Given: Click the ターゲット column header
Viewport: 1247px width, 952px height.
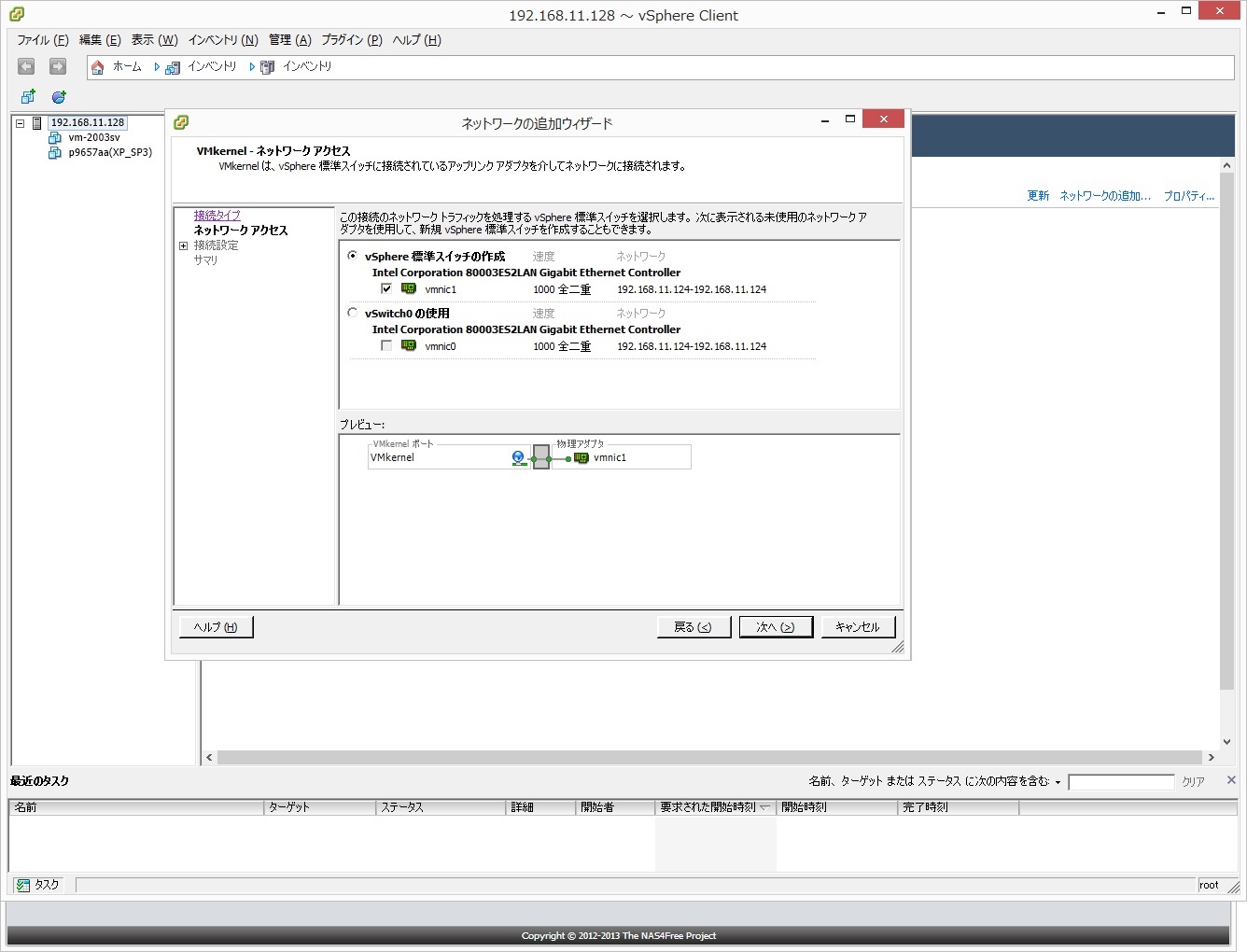Looking at the screenshot, I should click(320, 807).
